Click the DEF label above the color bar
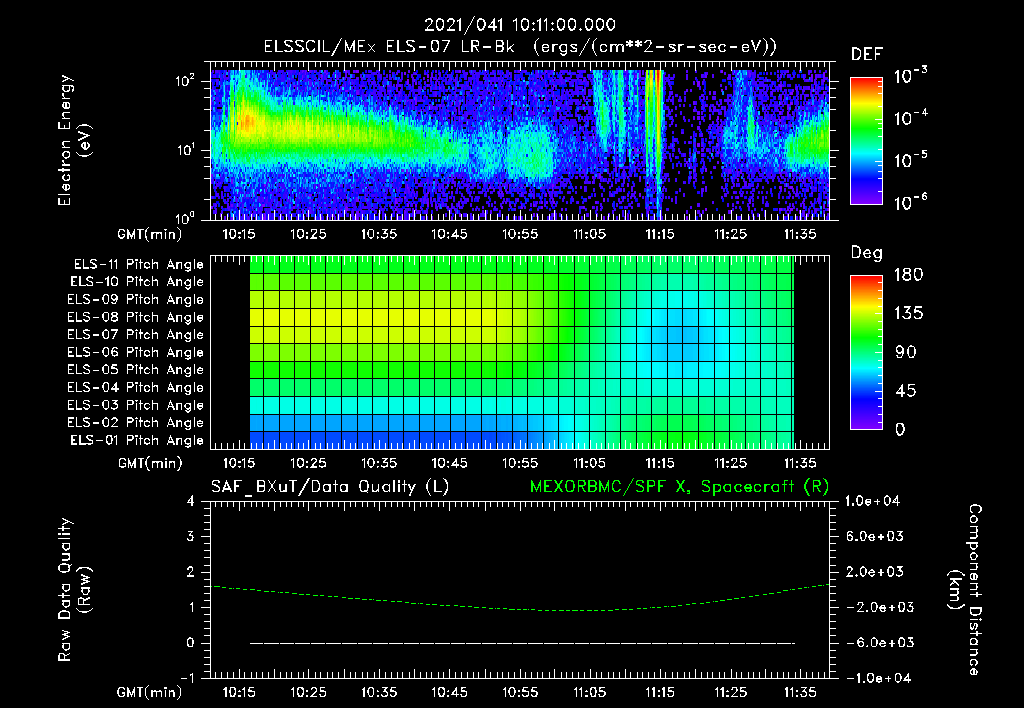Viewport: 1024px width, 708px height. point(867,55)
